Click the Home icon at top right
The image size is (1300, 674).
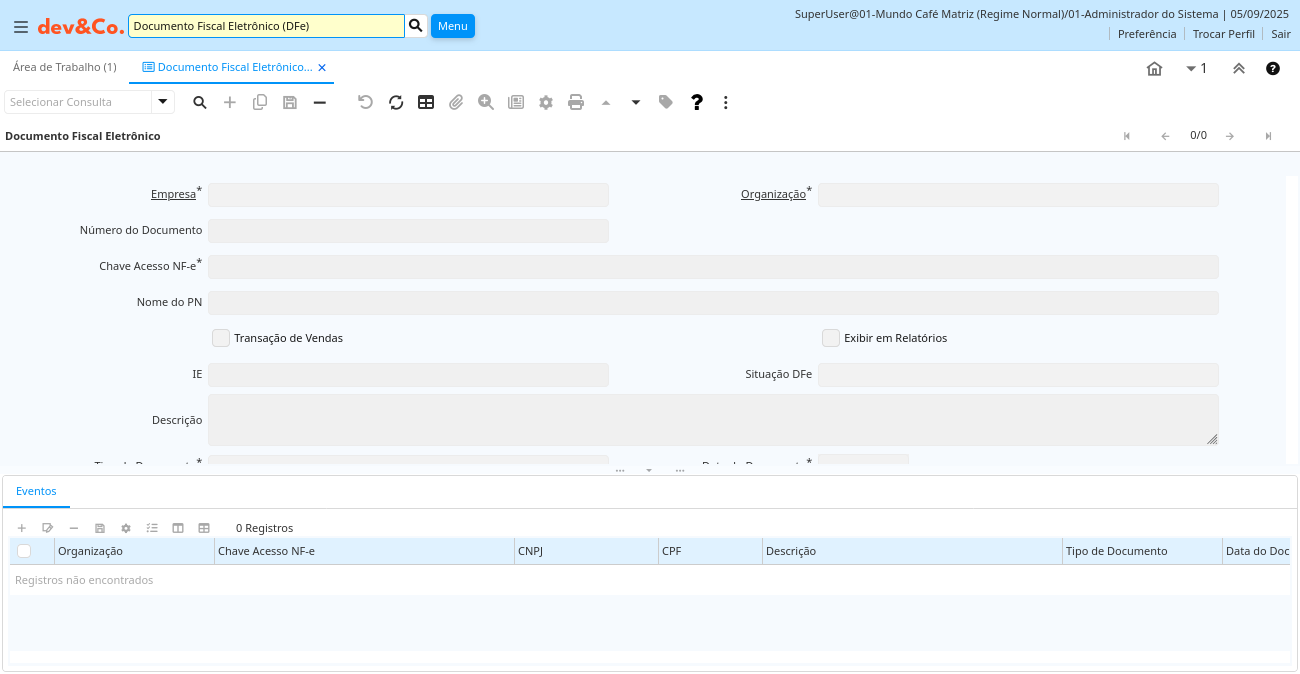(x=1154, y=68)
